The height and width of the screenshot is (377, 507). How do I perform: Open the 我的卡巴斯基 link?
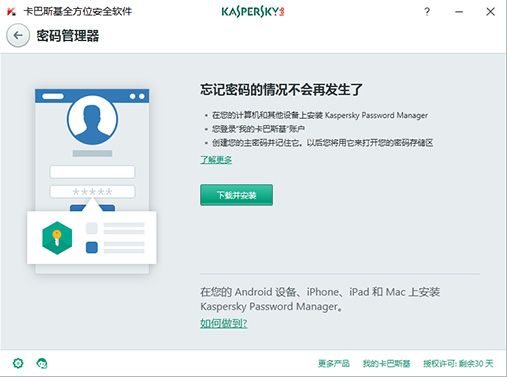coord(386,363)
